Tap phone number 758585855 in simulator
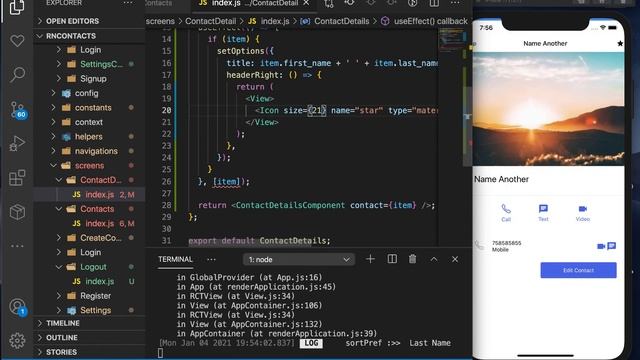The height and width of the screenshot is (360, 640). click(x=506, y=243)
